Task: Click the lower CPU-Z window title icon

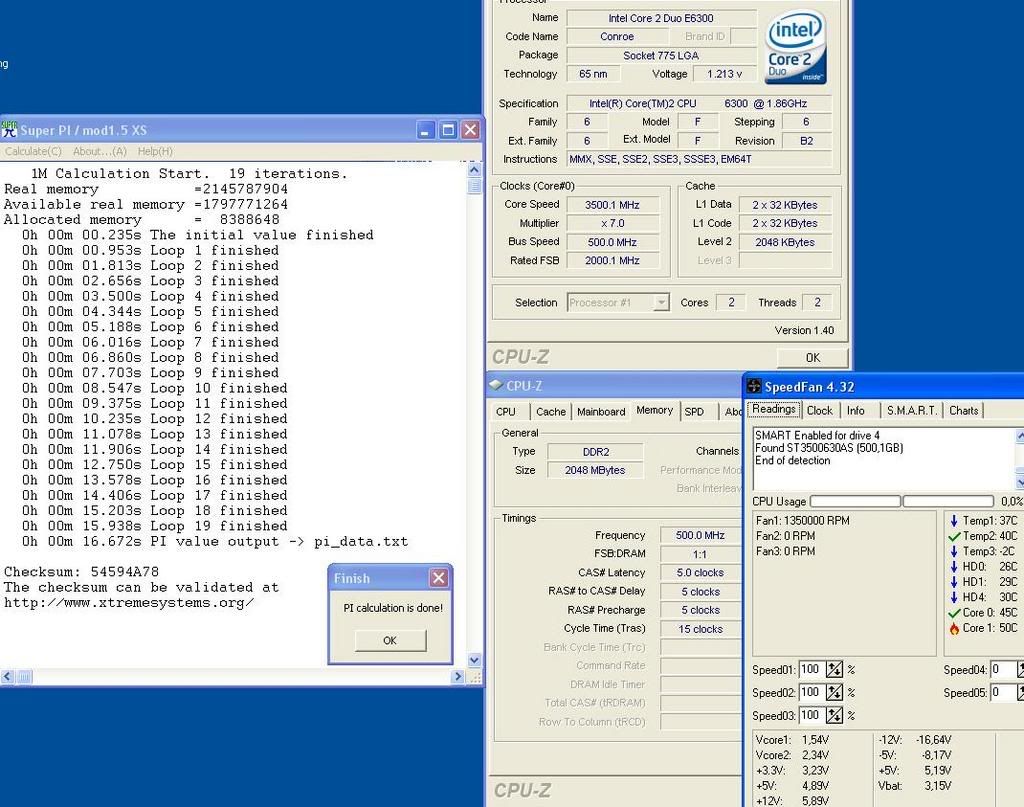Action: (x=496, y=385)
